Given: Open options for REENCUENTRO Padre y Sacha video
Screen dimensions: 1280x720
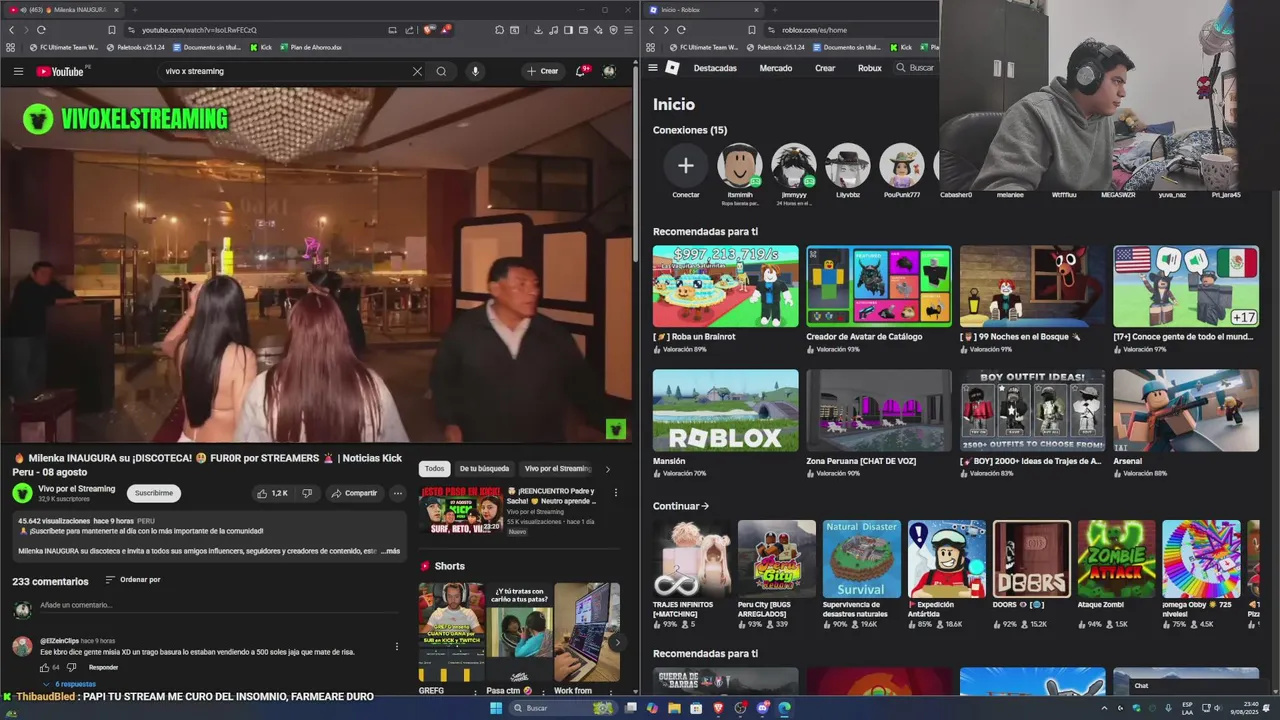Looking at the screenshot, I should click(x=616, y=493).
